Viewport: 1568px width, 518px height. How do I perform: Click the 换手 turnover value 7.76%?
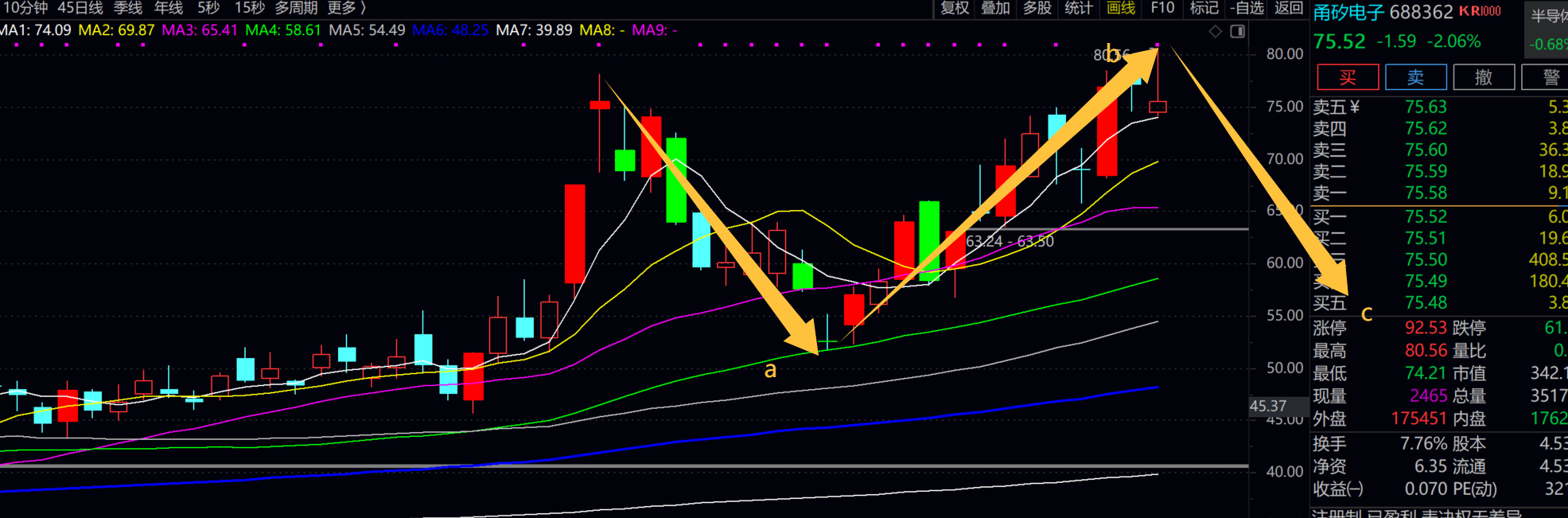[1424, 444]
